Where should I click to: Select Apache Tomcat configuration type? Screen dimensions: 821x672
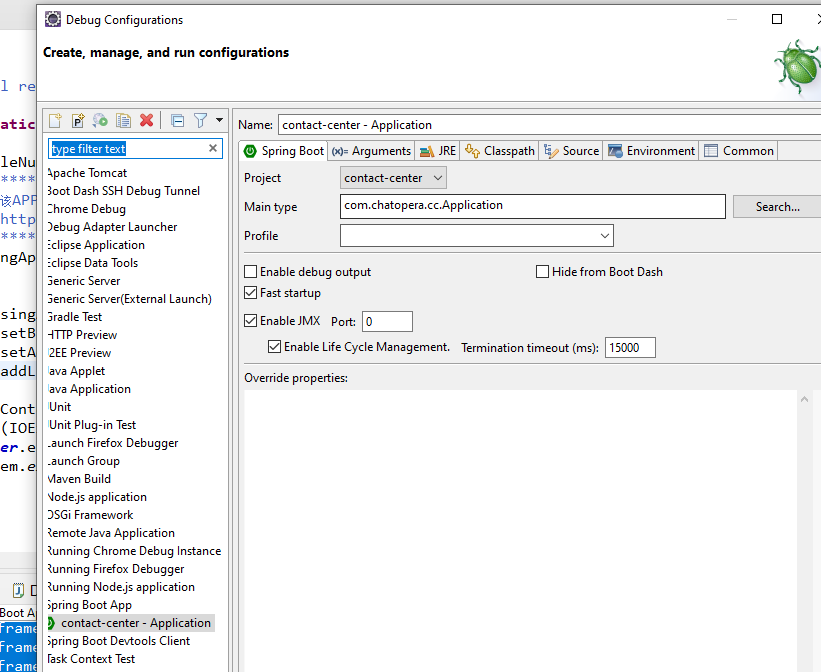click(87, 173)
